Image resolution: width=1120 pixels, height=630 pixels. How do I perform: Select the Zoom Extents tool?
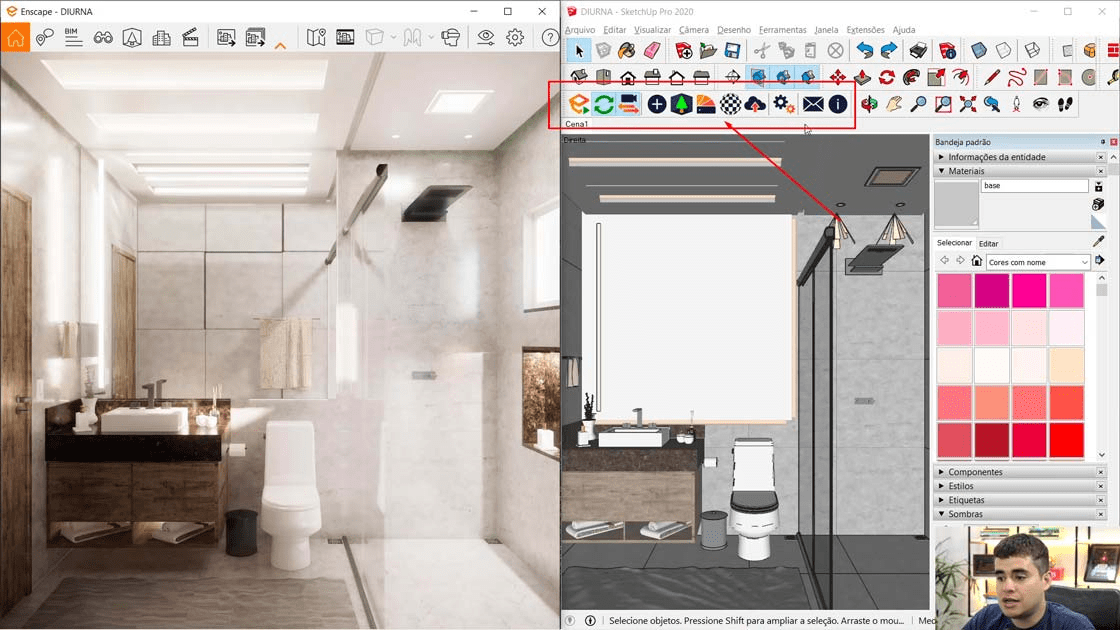pyautogui.click(x=968, y=104)
